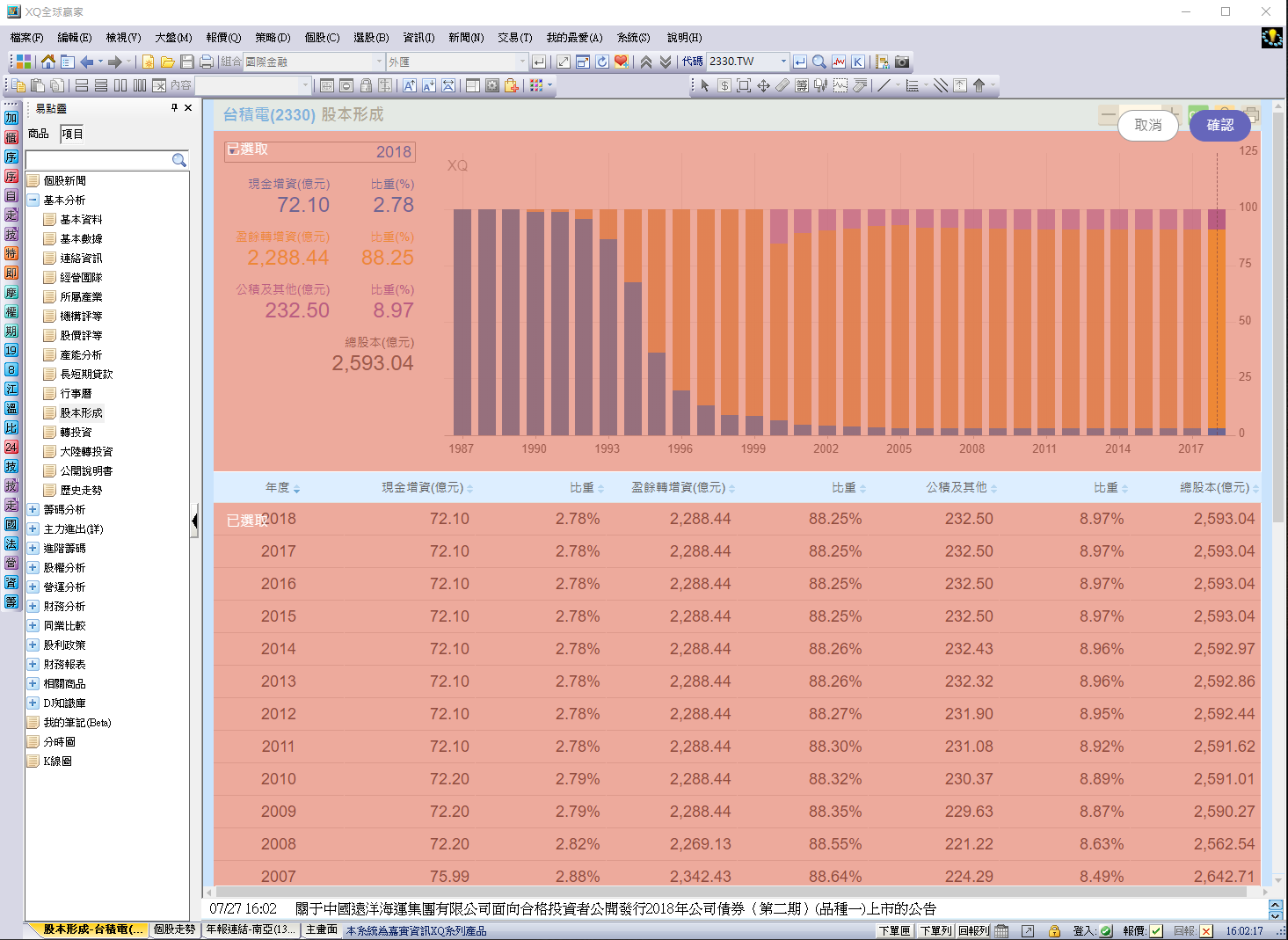This screenshot has height=940, width=1288.
Task: Click the 回報列 button
Action: coord(974,930)
